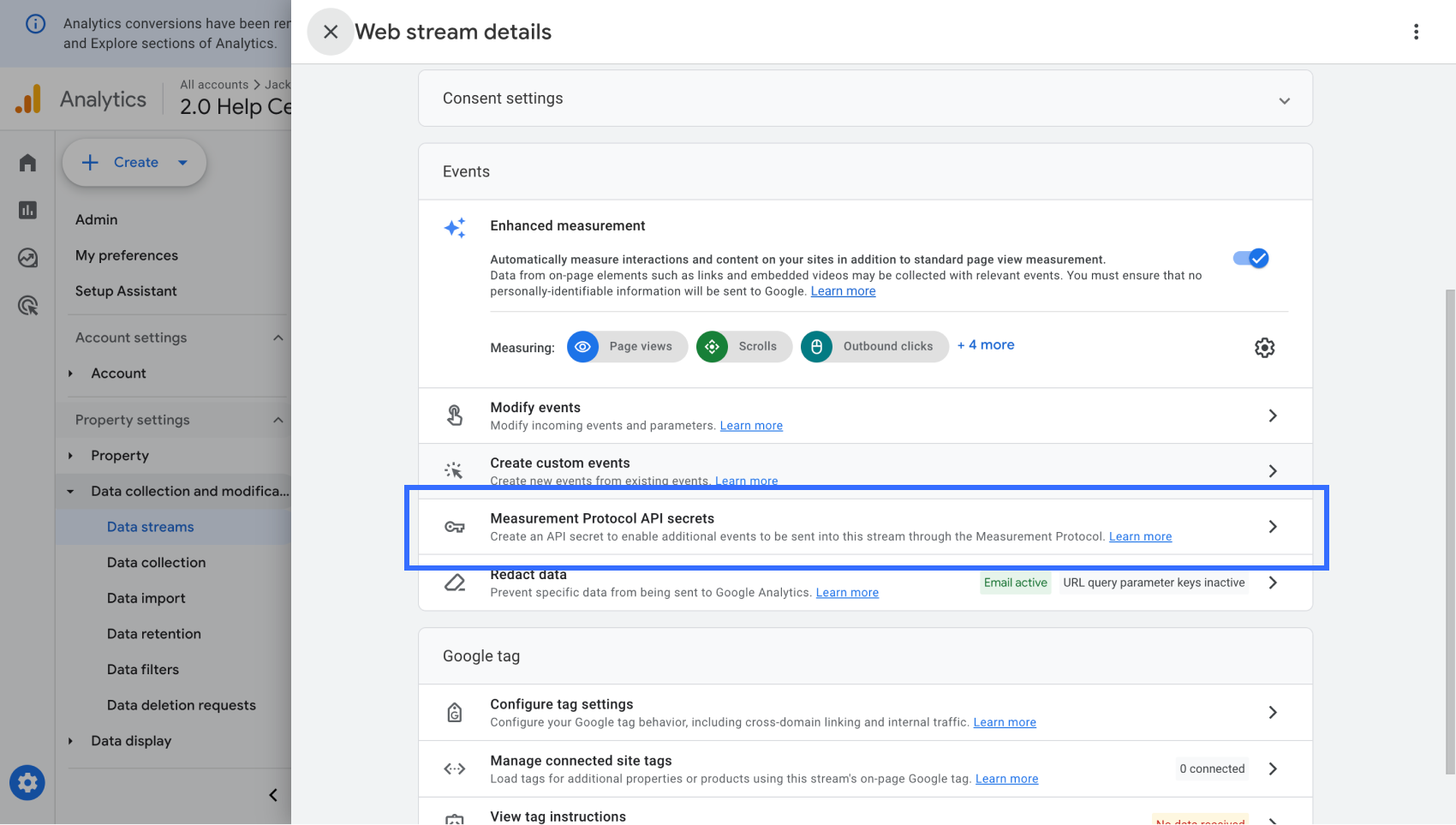Open Reports icon in left navigation

27,210
